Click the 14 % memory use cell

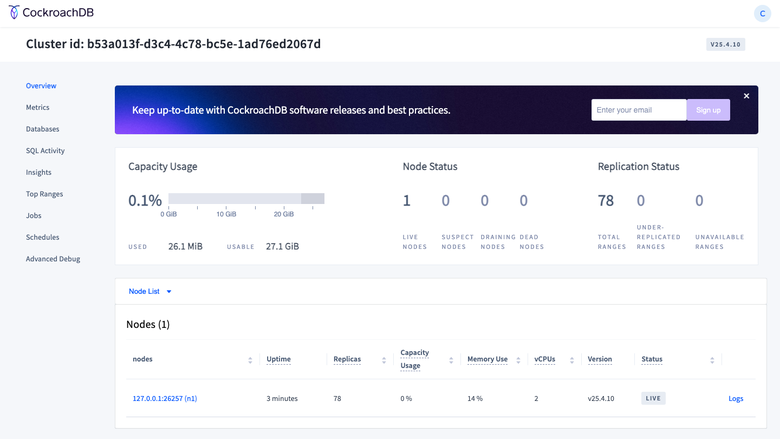(x=475, y=398)
